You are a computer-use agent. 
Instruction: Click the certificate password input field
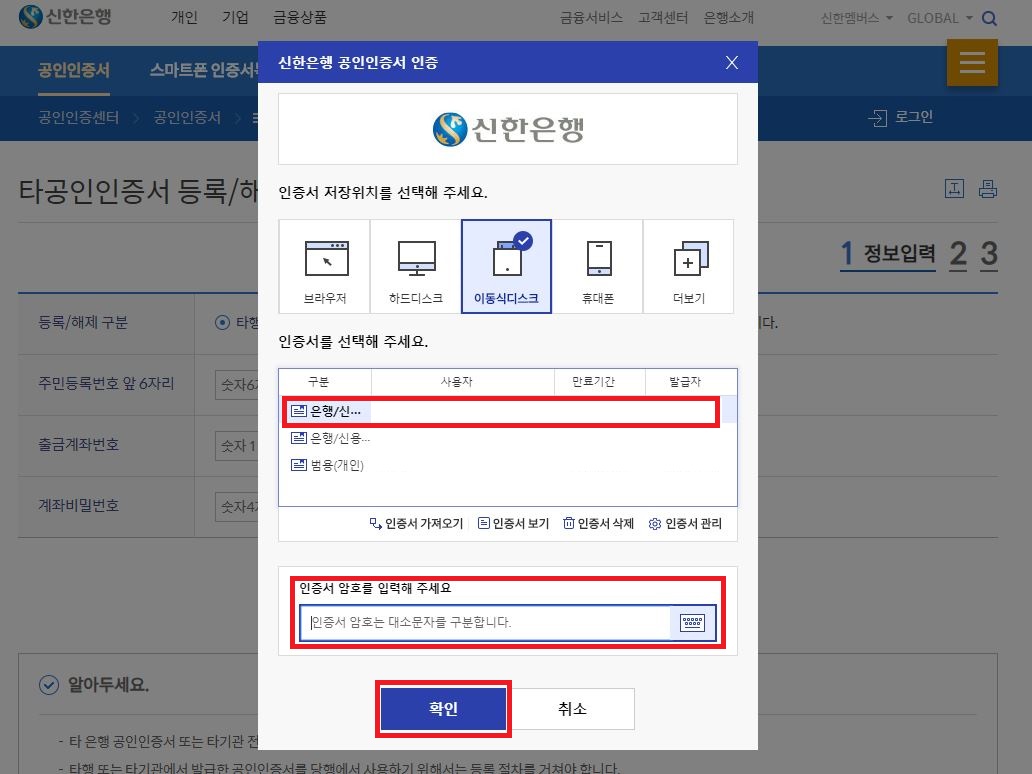(x=485, y=623)
